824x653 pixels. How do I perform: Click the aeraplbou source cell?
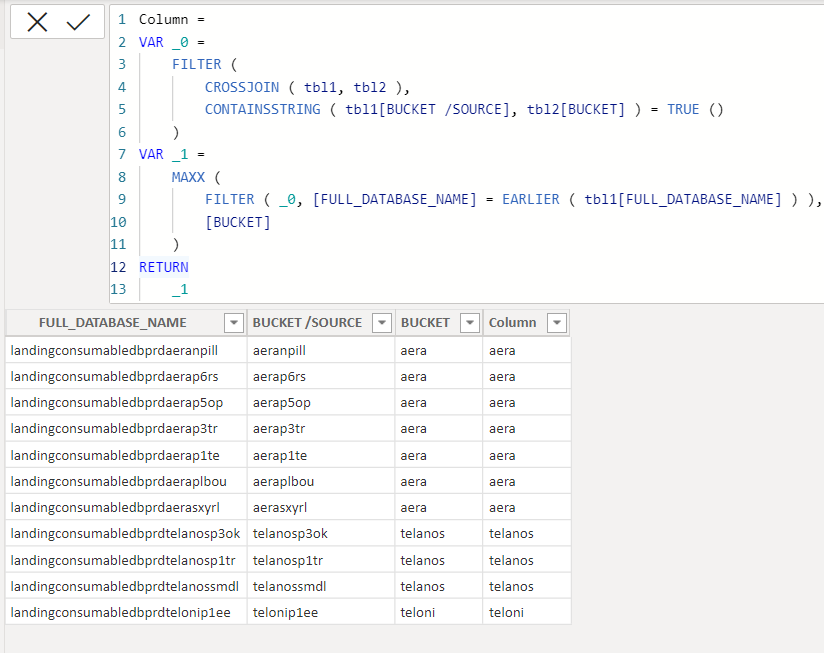tap(321, 481)
